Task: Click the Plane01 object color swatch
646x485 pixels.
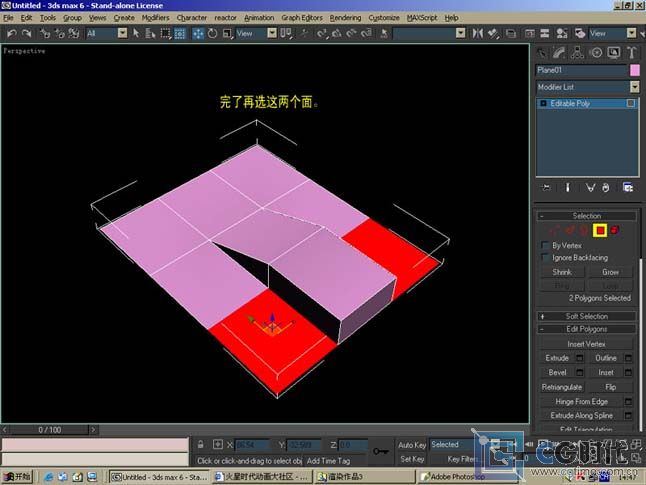Action: (634, 70)
